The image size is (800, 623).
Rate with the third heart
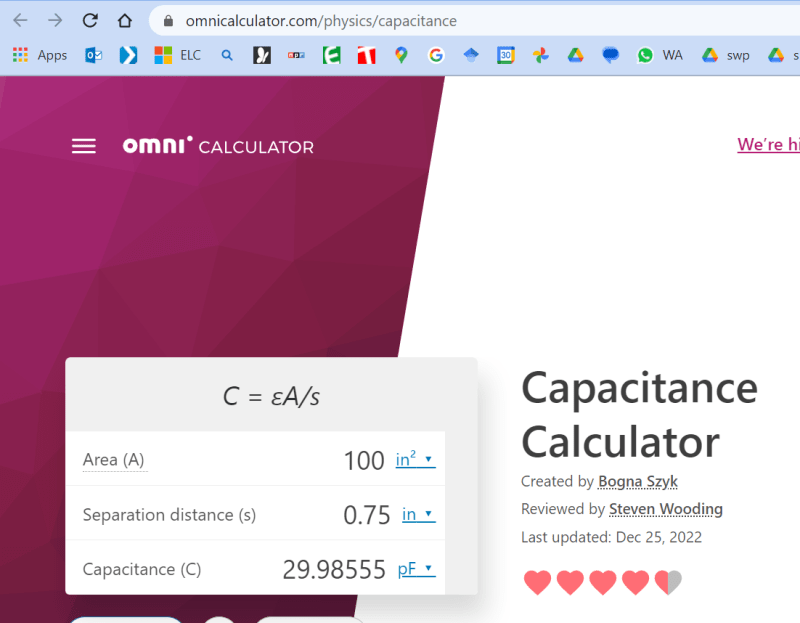[603, 582]
